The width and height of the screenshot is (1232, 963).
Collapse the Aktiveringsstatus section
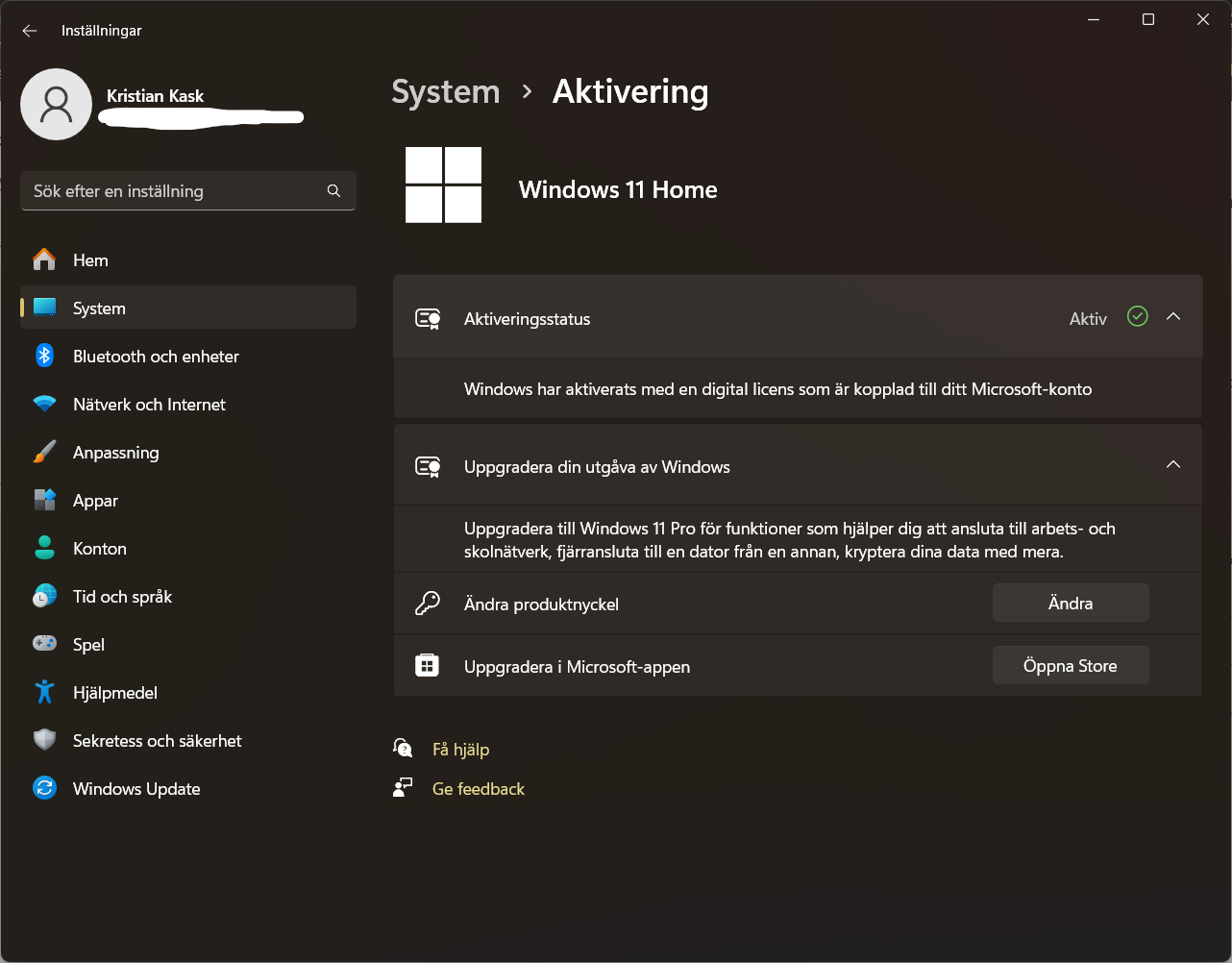pos(1172,318)
